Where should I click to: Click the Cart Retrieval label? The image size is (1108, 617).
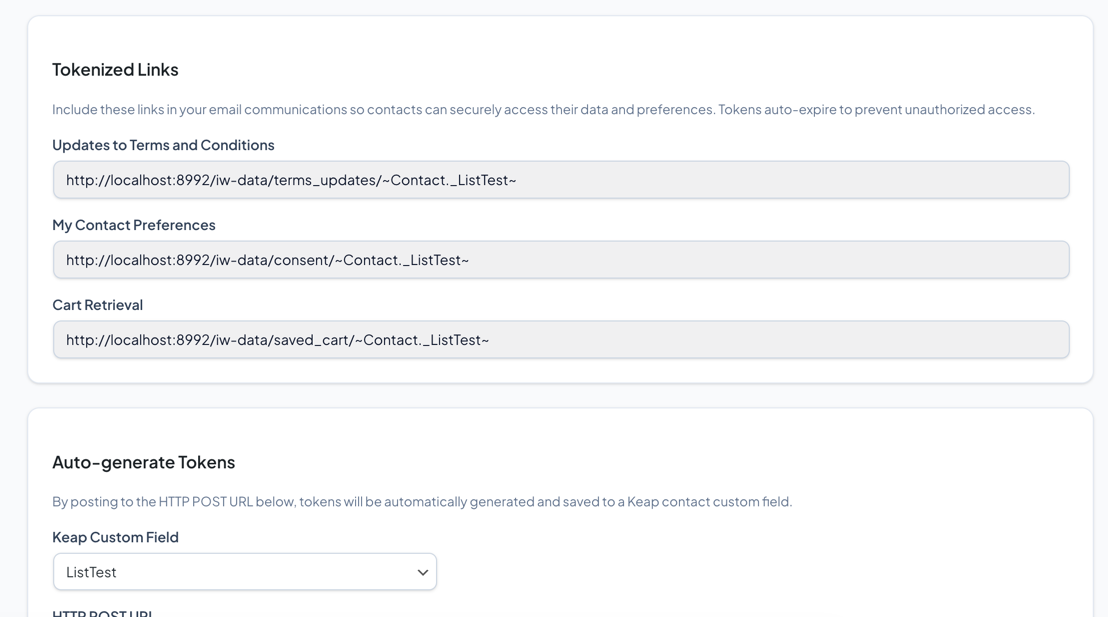tap(97, 304)
